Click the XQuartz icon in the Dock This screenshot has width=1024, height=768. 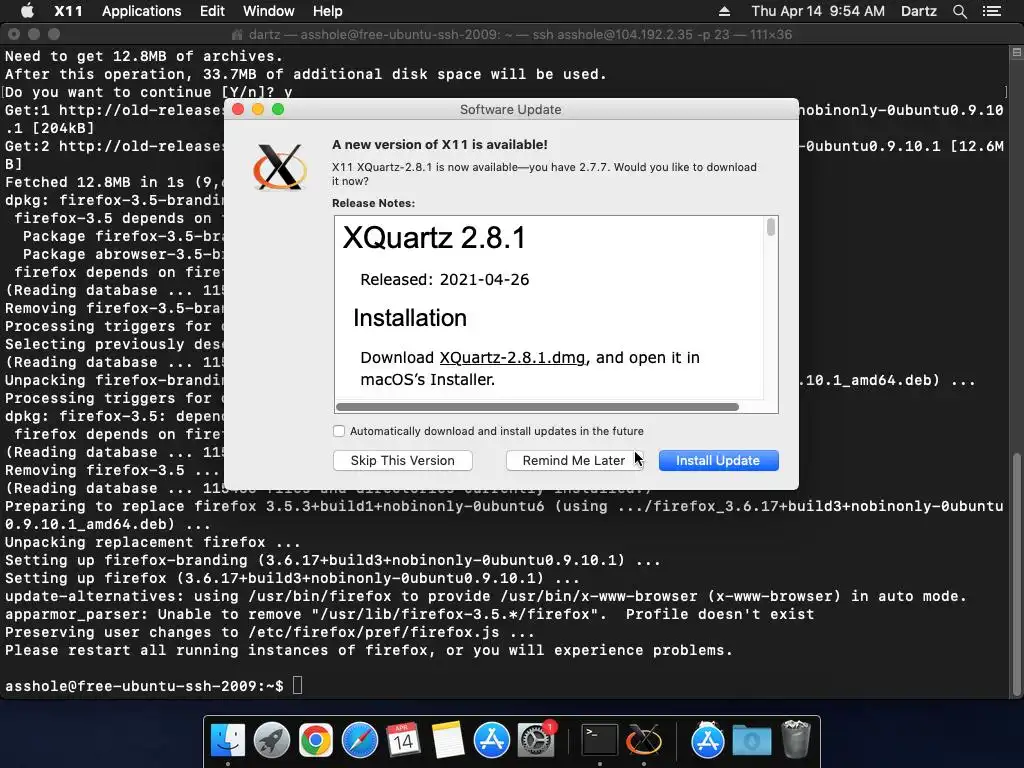[x=644, y=741]
